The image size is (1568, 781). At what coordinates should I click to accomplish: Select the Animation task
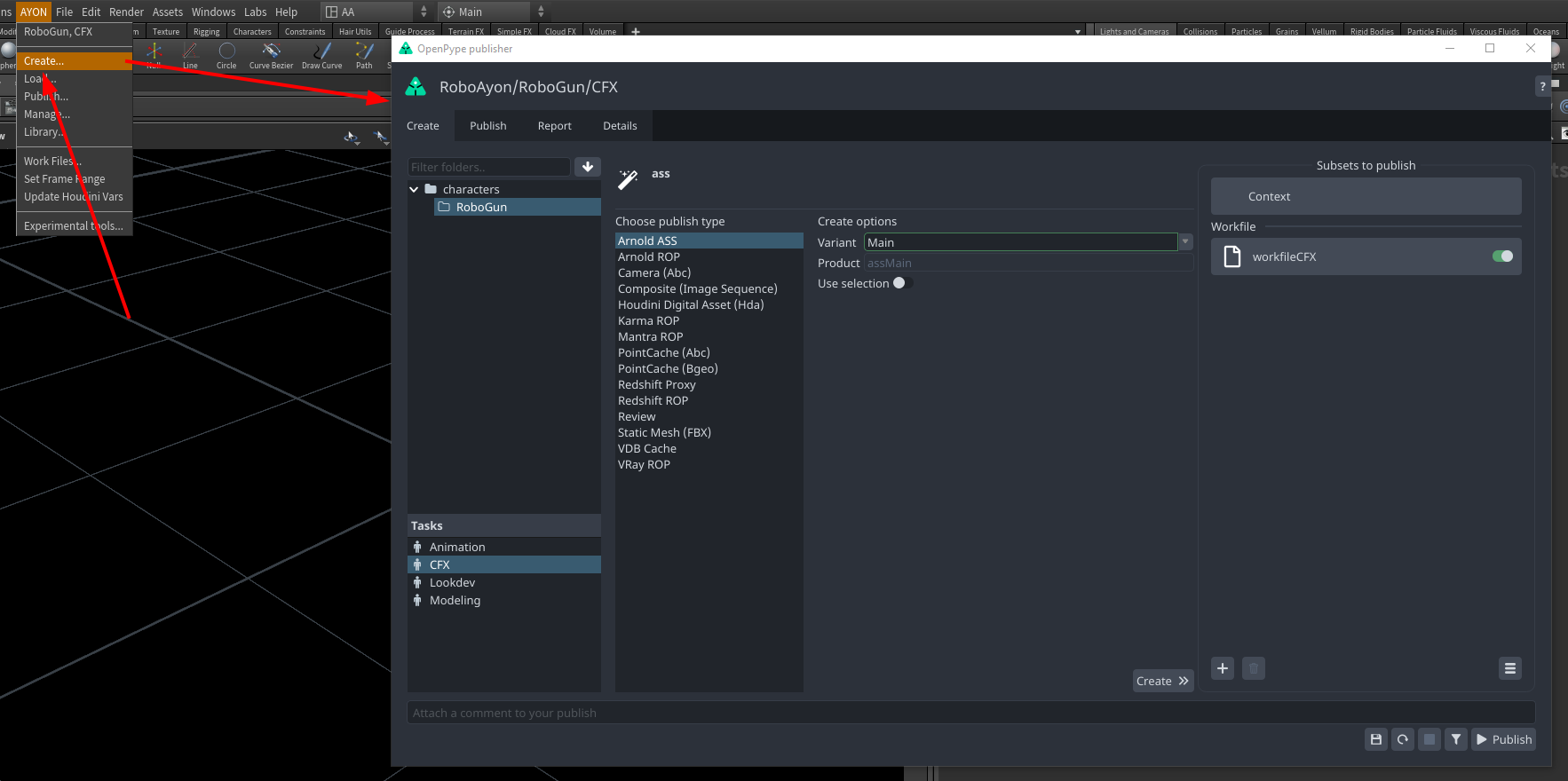504,547
